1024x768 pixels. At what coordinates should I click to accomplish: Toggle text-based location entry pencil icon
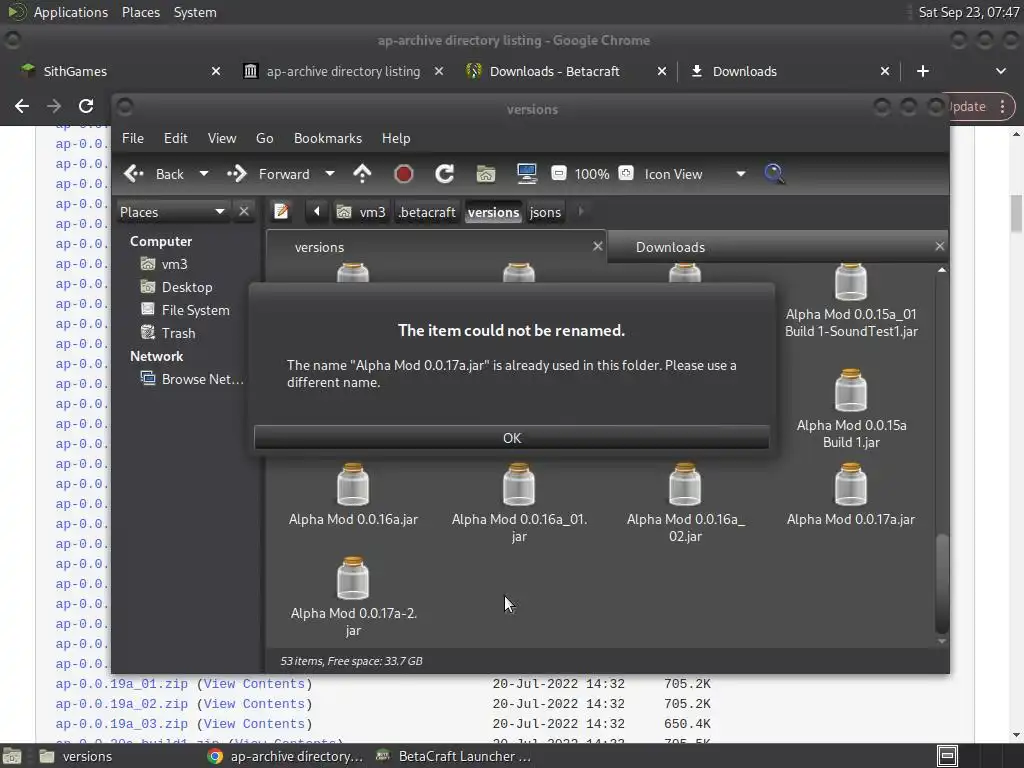[281, 212]
